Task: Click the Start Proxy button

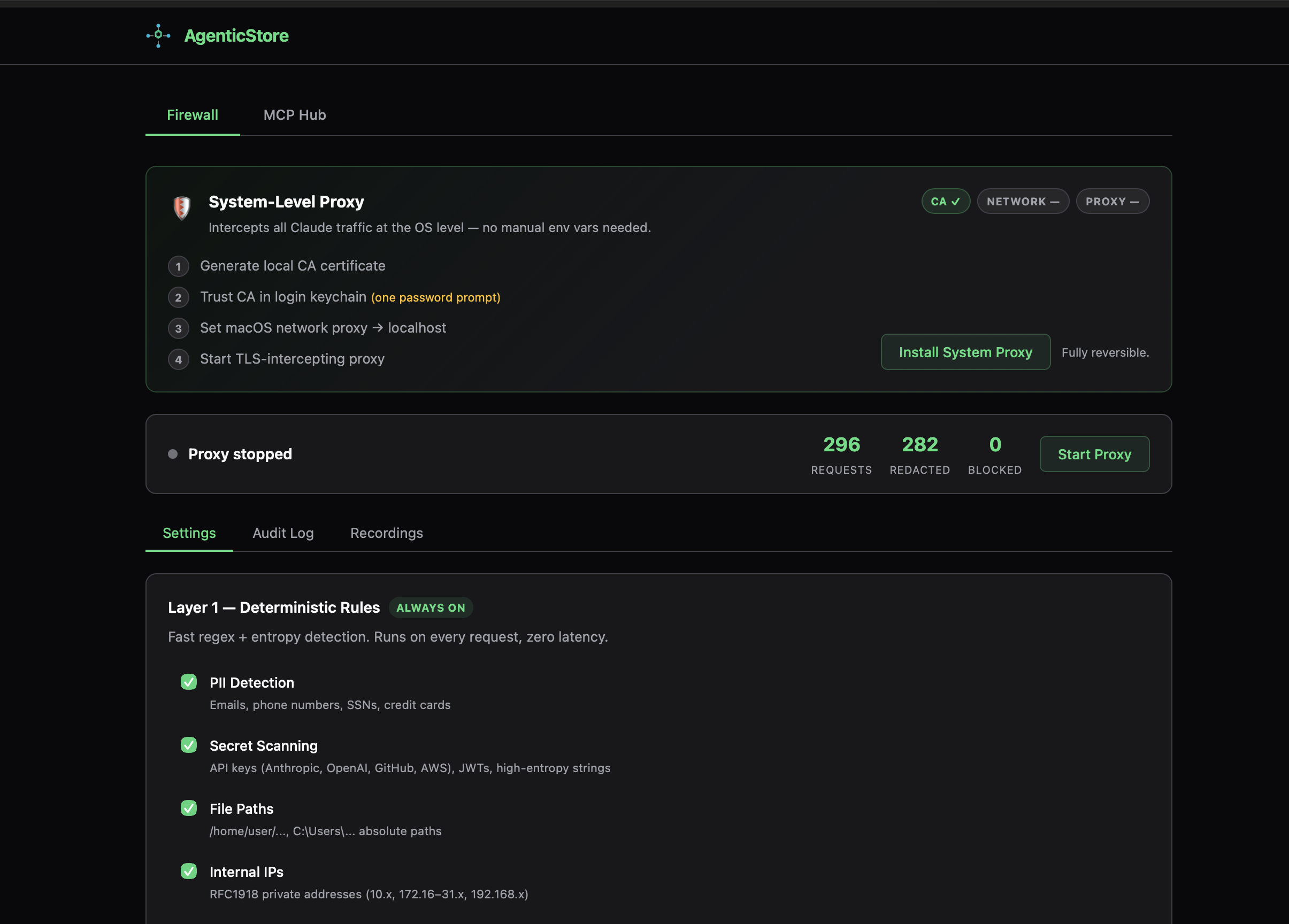Action: (x=1094, y=454)
